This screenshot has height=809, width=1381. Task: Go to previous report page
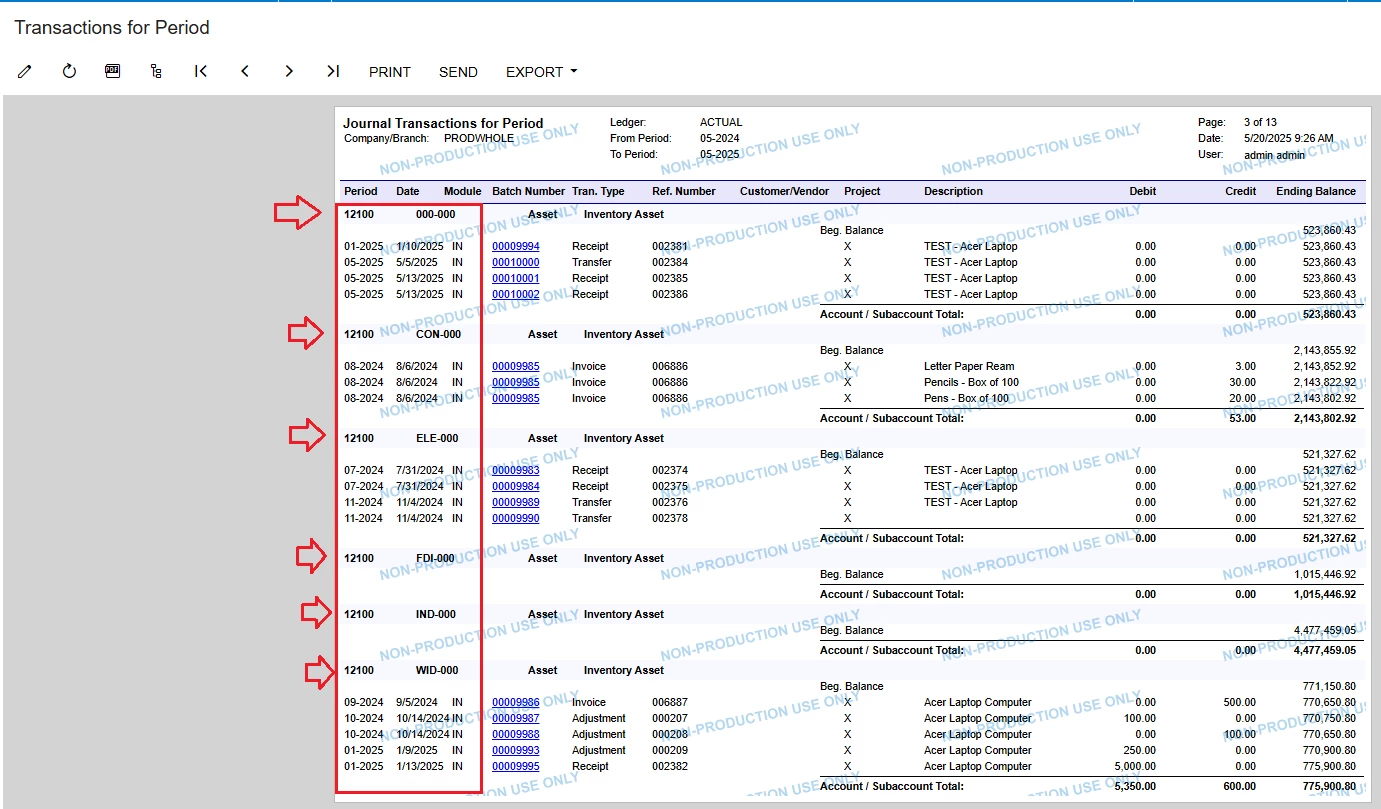(x=245, y=72)
